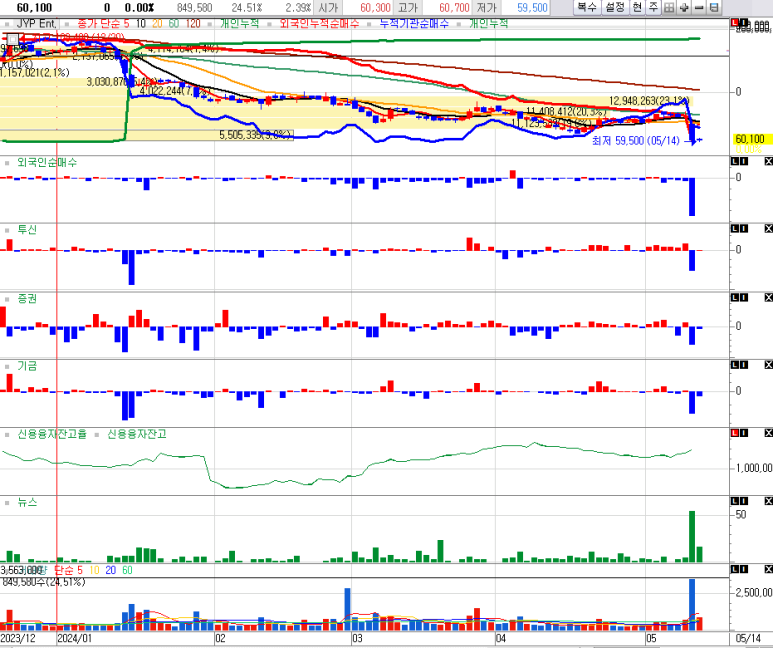This screenshot has width=773, height=648.
Task: Toggle square marker before 기금 label
Action: pyautogui.click(x=7, y=366)
